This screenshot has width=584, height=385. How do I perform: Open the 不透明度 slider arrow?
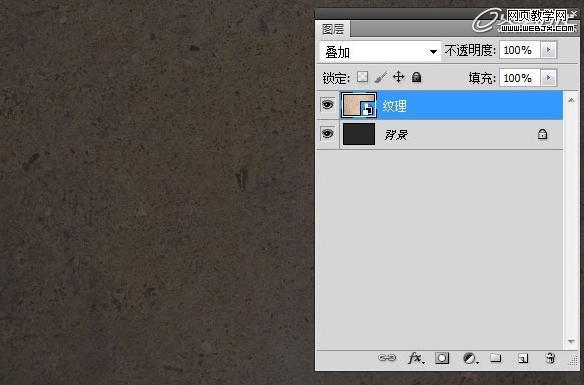click(x=548, y=50)
